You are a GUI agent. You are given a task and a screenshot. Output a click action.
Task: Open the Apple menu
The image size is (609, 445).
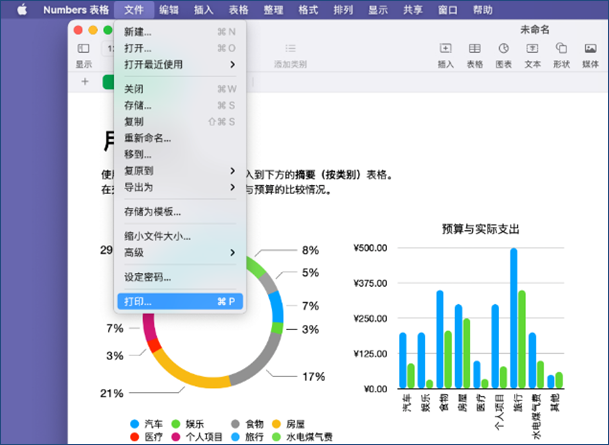click(x=22, y=10)
